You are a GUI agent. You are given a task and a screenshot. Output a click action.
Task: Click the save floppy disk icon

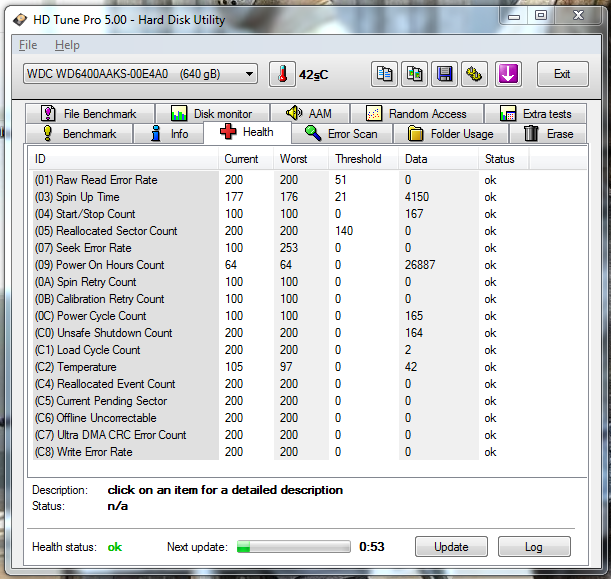(x=445, y=74)
